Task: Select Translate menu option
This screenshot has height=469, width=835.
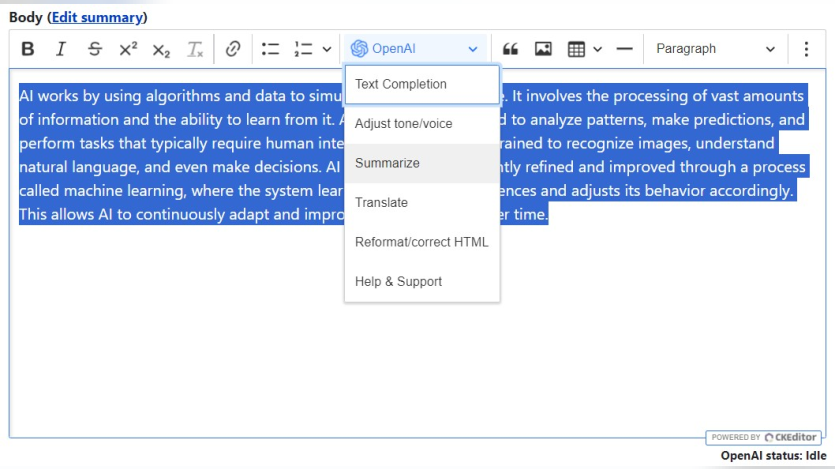Action: (x=422, y=202)
